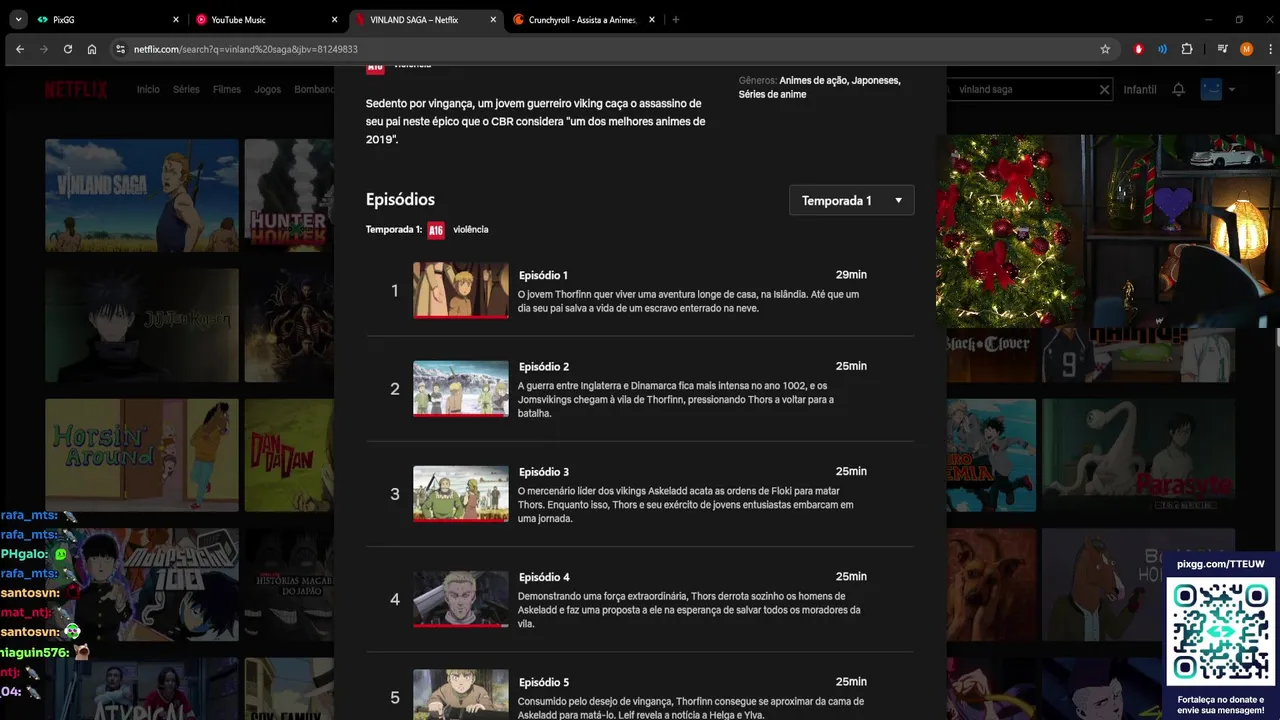Go back to the previous browser page
The height and width of the screenshot is (720, 1280).
[19, 49]
